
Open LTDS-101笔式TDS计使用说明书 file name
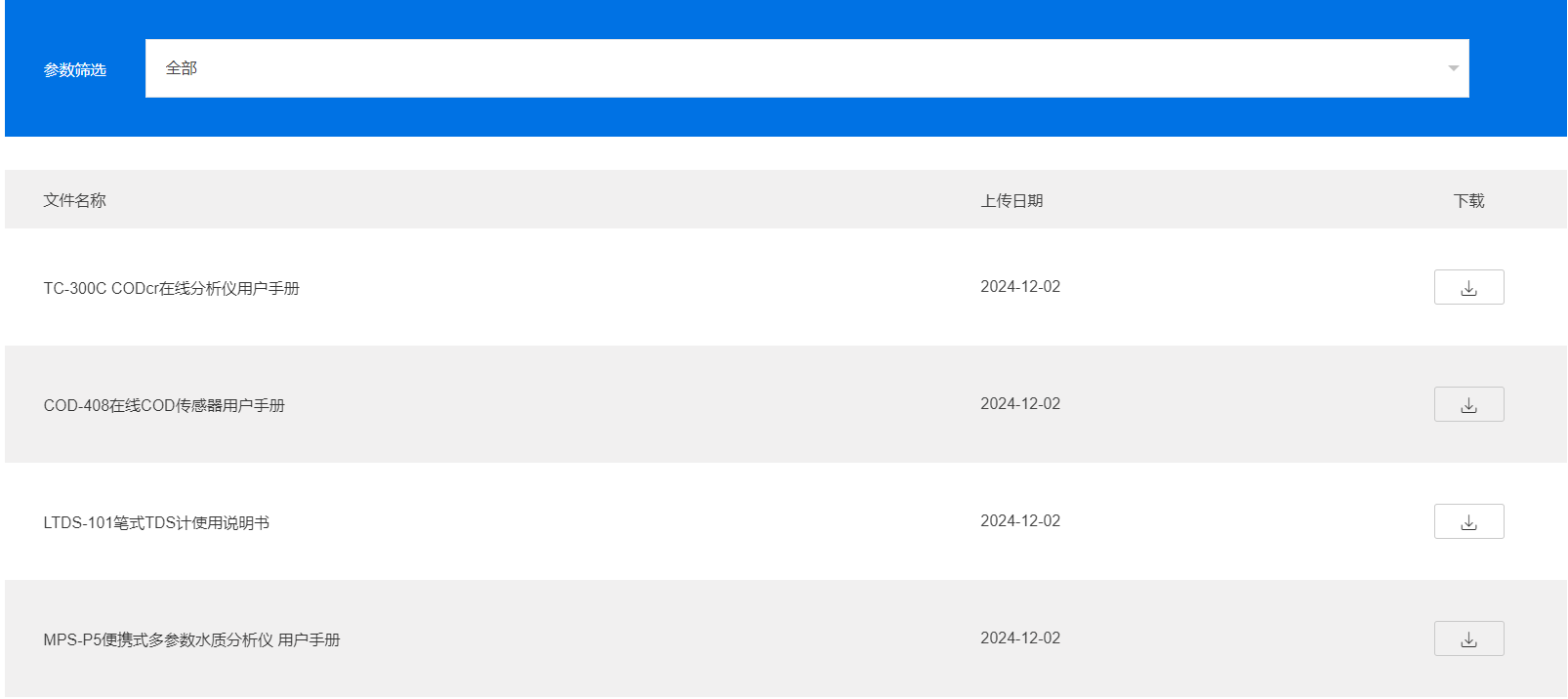[156, 523]
